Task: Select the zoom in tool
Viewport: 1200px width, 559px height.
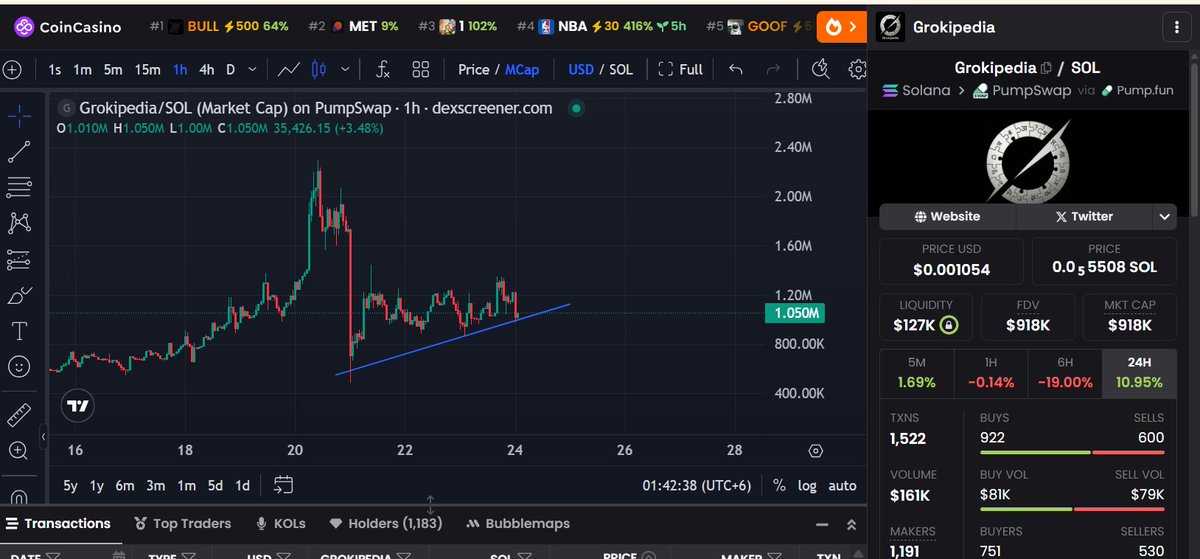Action: (19, 451)
